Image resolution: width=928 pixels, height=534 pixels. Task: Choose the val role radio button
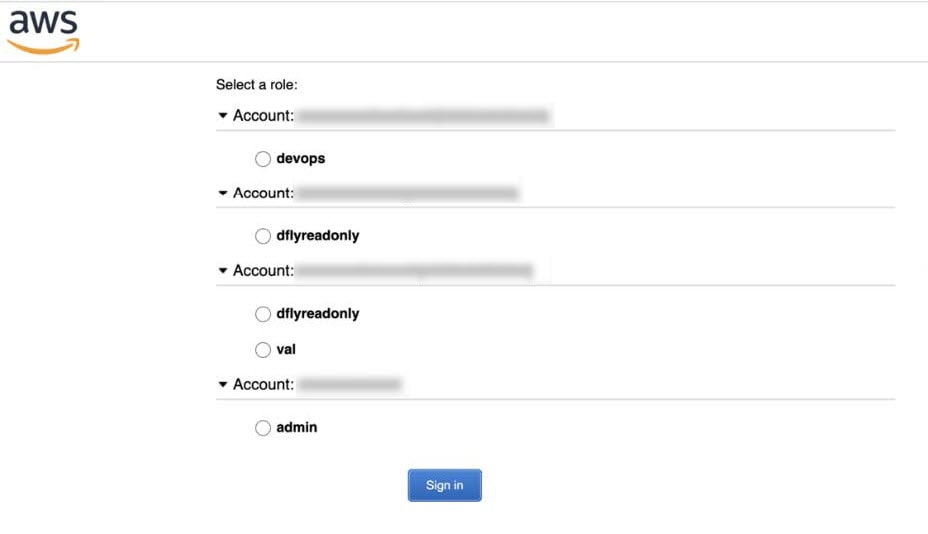(263, 350)
